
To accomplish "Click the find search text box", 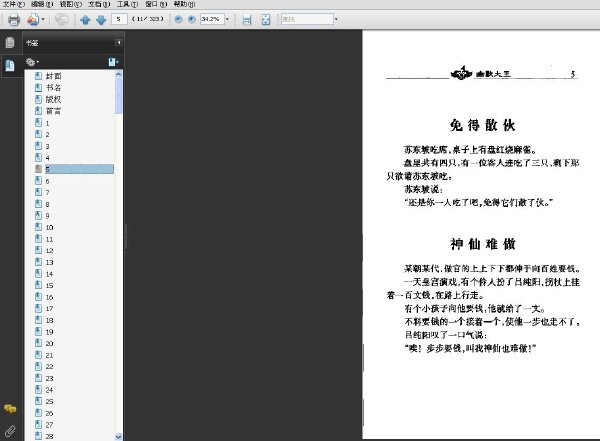I will point(307,19).
